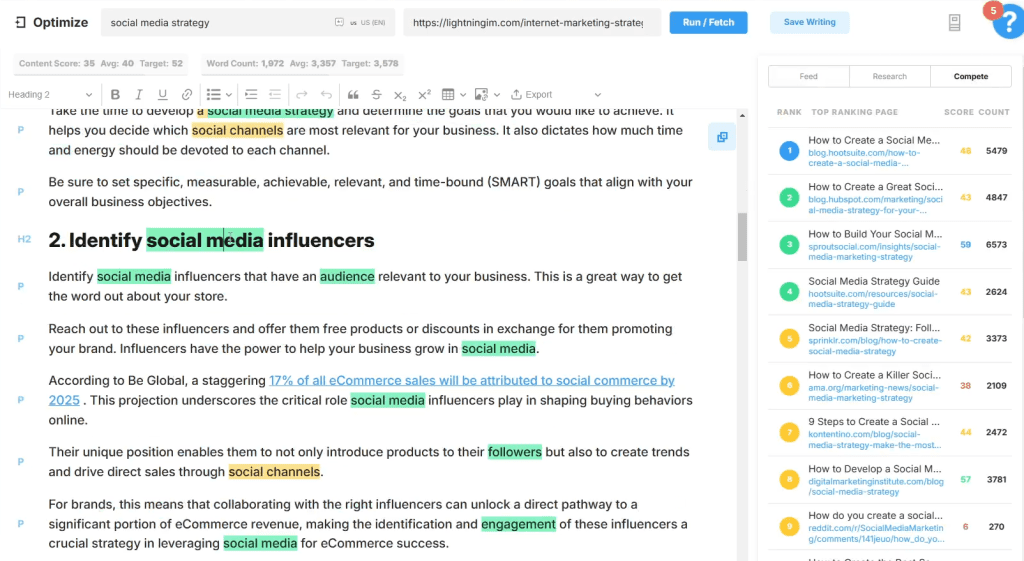Click the bulleted list icon
Image resolution: width=1024 pixels, height=561 pixels.
pyautogui.click(x=213, y=95)
